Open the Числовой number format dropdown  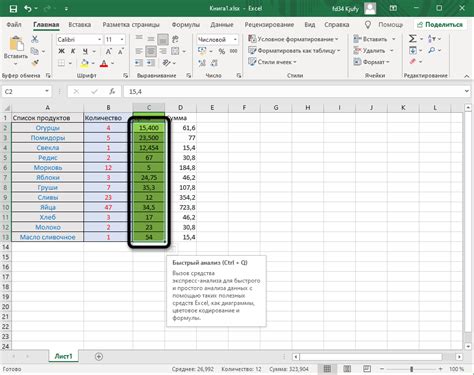coord(235,39)
